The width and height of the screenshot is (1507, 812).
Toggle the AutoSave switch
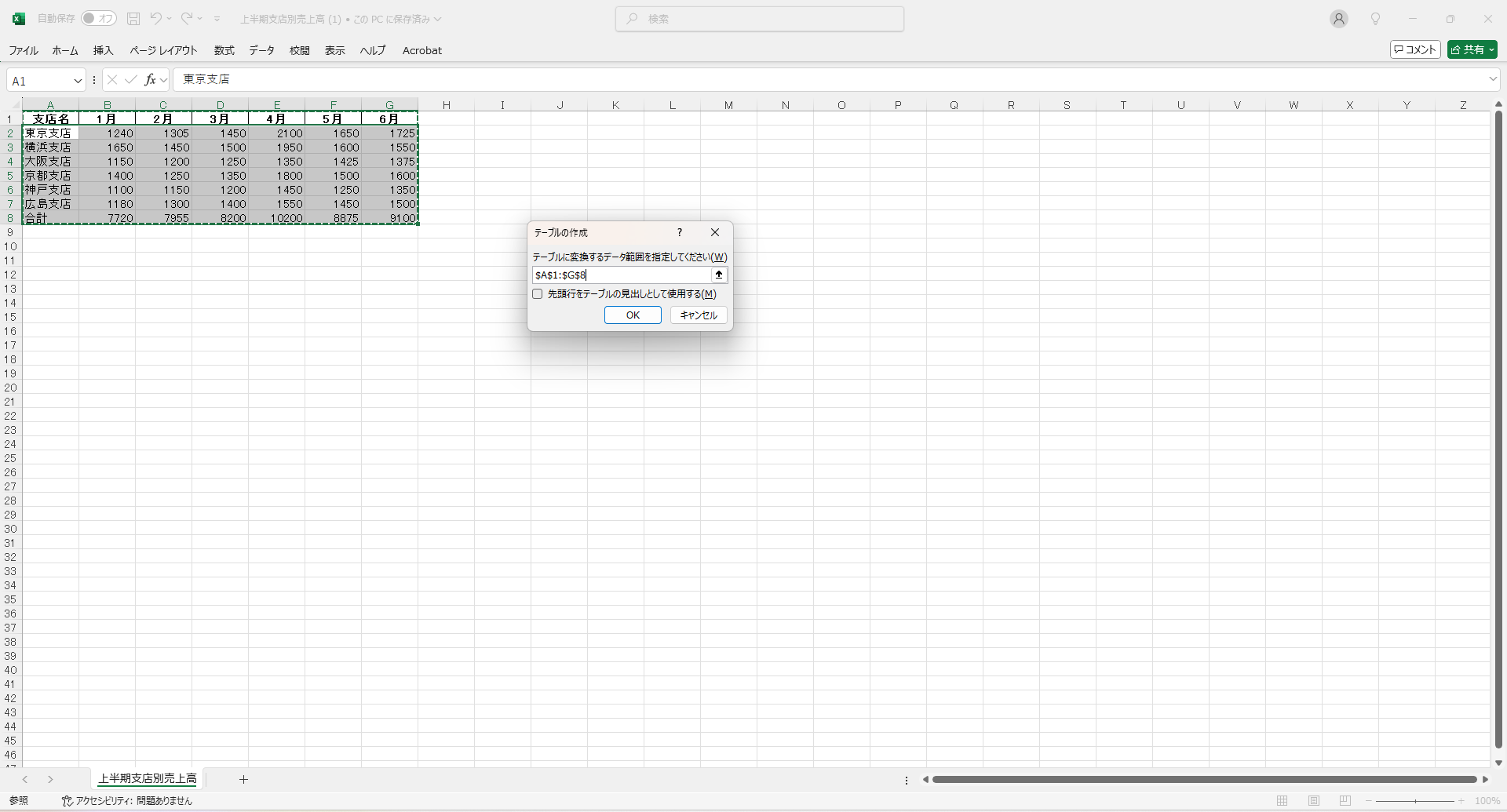[x=99, y=19]
